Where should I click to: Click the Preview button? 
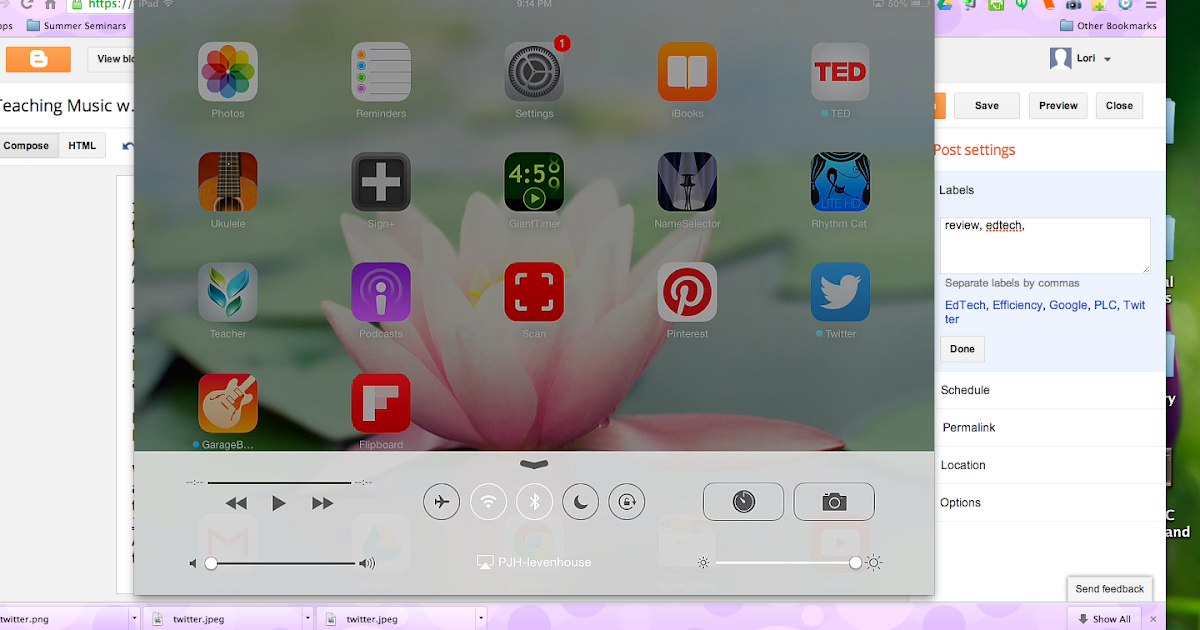pos(1058,105)
